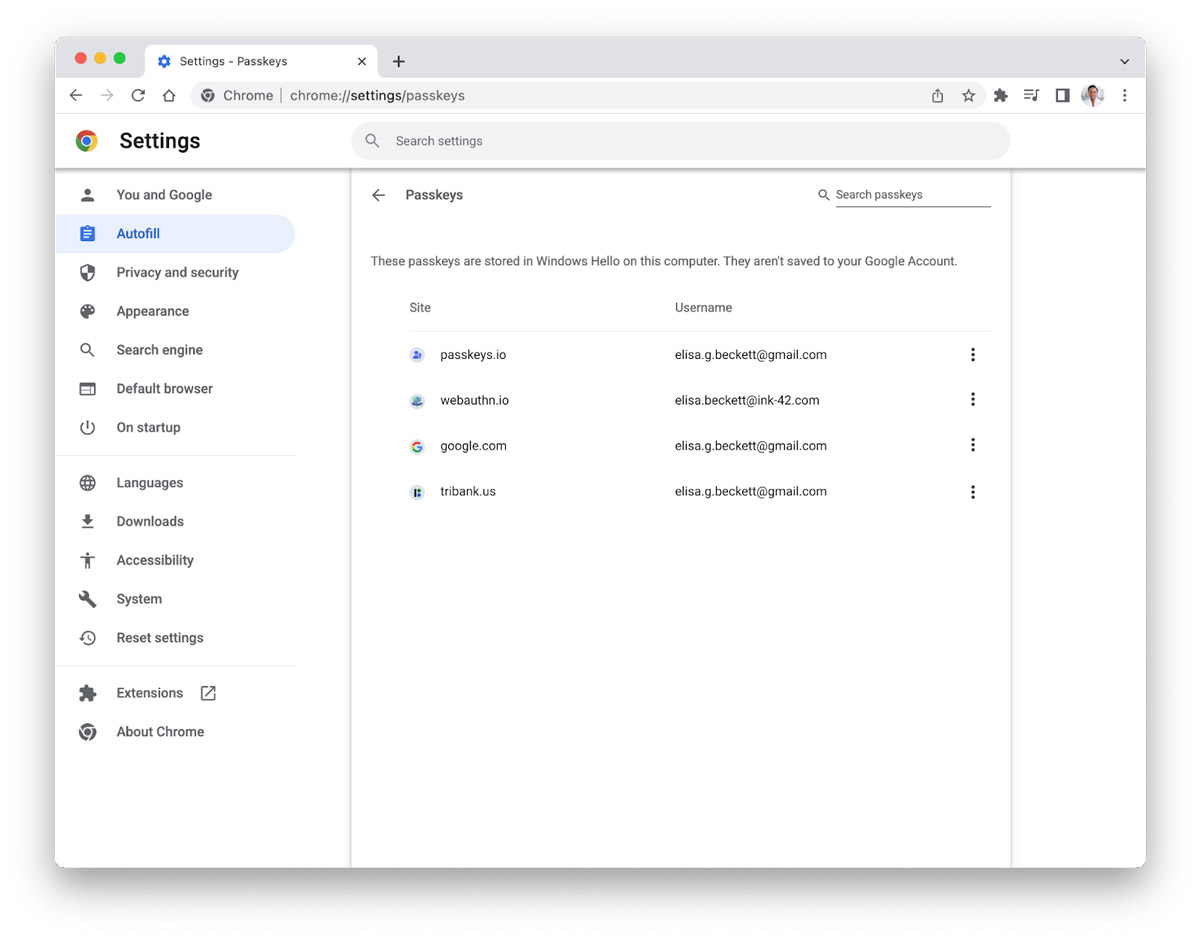Click the person icon beside You and Google
Viewport: 1200px width, 939px height.
coord(88,195)
